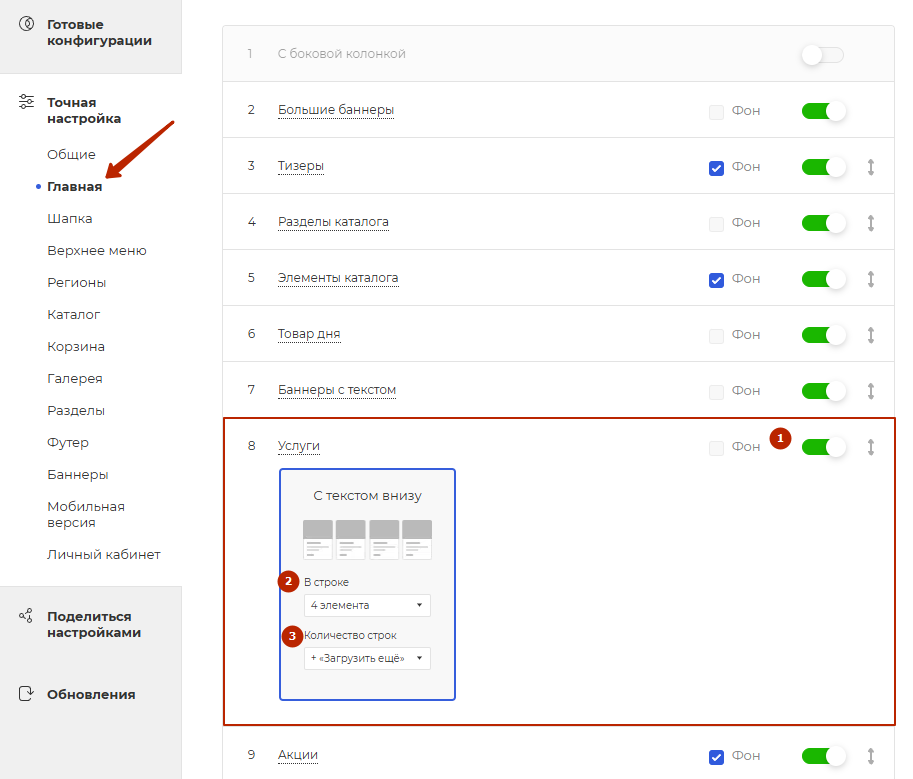Select the С текстом внизу layout thumbnail
This screenshot has height=779, width=913.
367,538
